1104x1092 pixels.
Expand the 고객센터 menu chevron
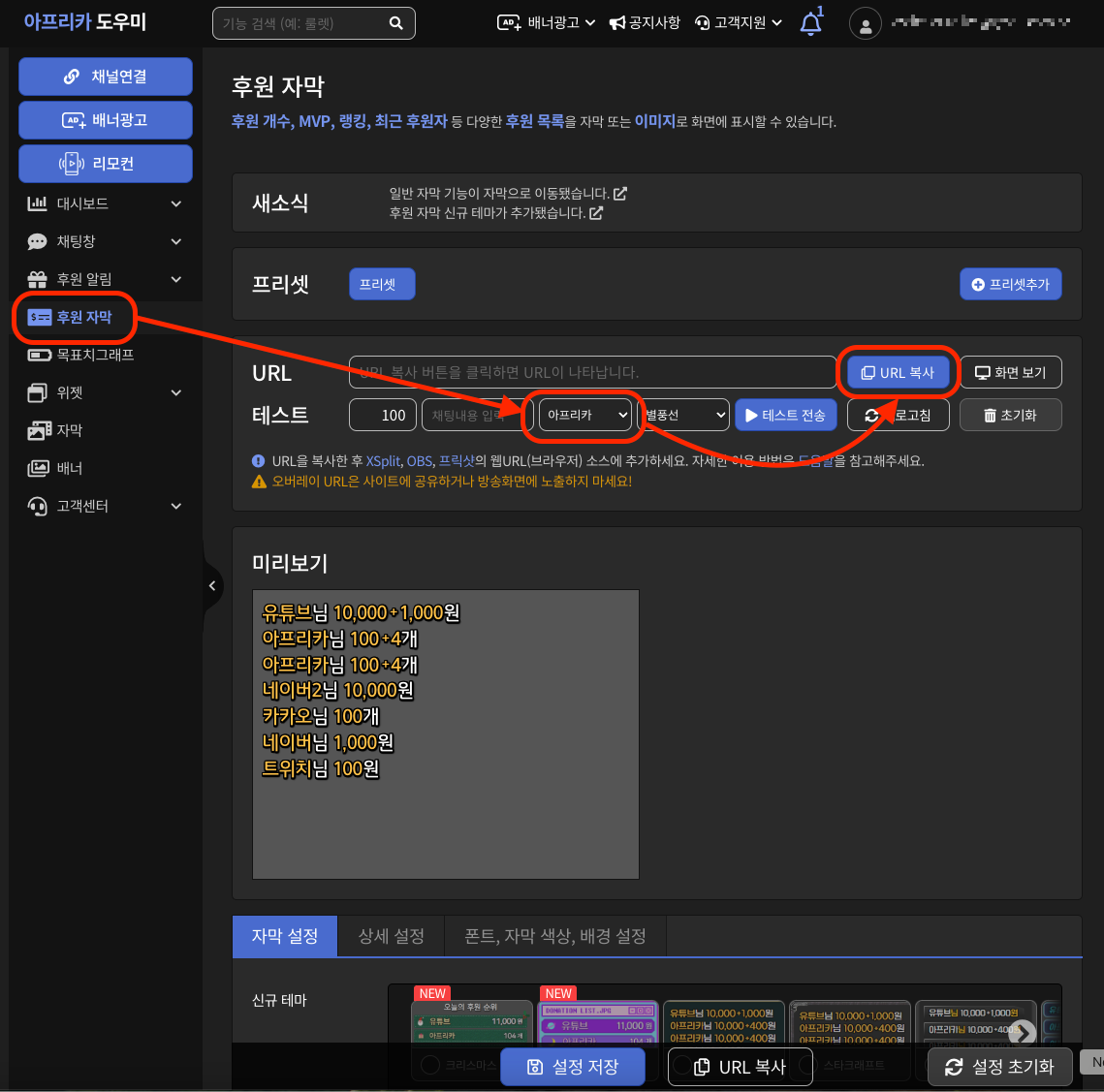tap(176, 506)
